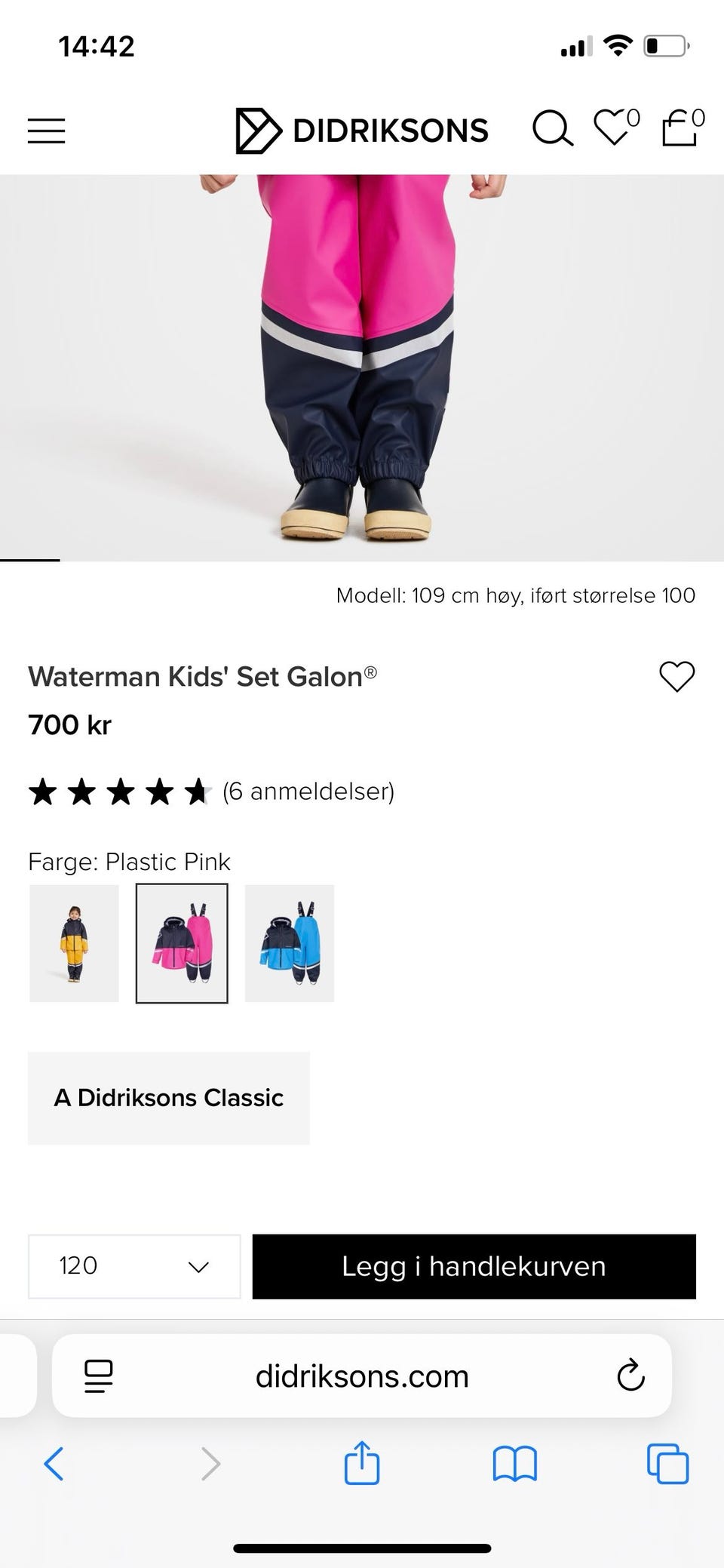724x1568 pixels.
Task: Tap the Safari share icon
Action: point(362,1464)
